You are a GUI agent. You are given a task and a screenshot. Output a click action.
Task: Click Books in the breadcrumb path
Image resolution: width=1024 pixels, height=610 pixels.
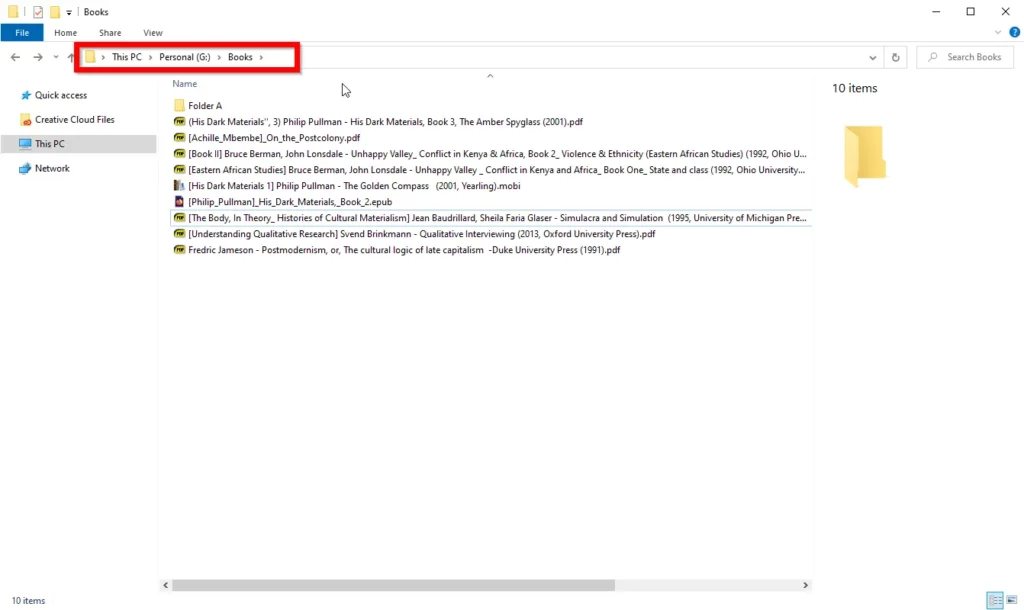240,57
